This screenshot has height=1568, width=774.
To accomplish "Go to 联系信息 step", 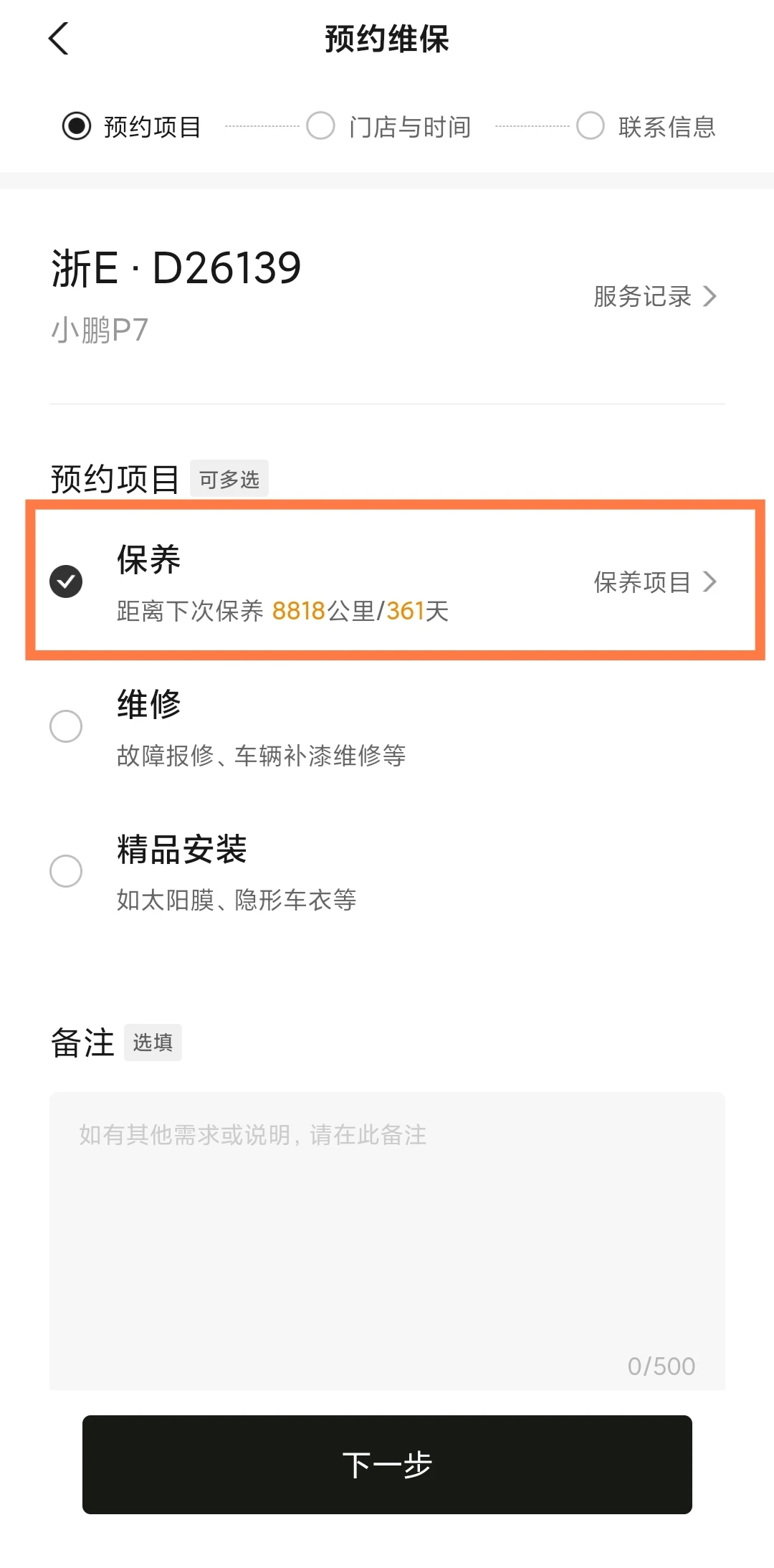I will coord(667,127).
